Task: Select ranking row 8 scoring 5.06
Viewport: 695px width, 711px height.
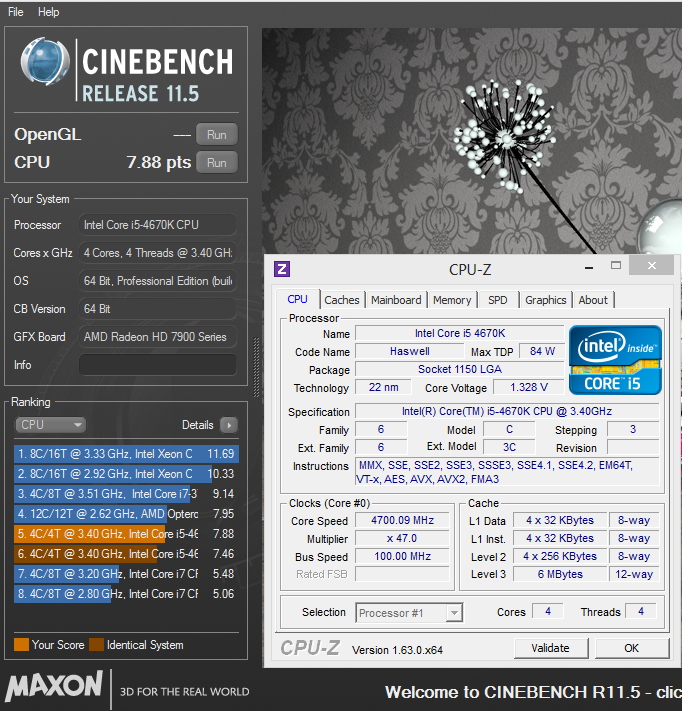Action: [126, 594]
